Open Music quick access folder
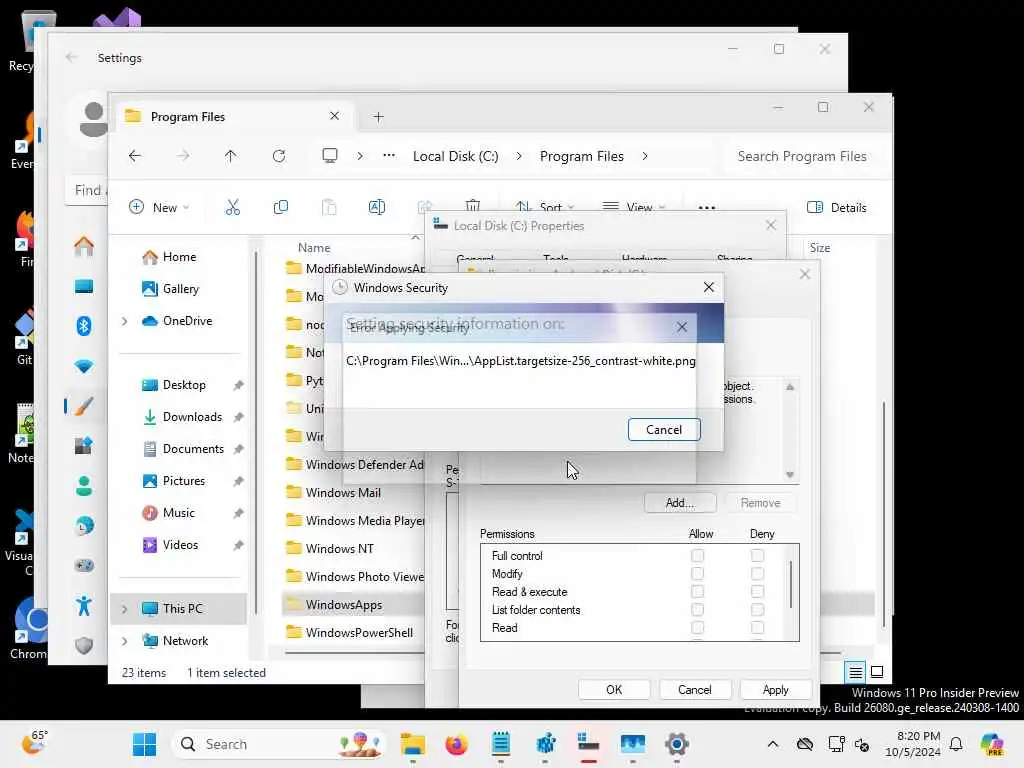The height and width of the screenshot is (768, 1024). click(168, 513)
